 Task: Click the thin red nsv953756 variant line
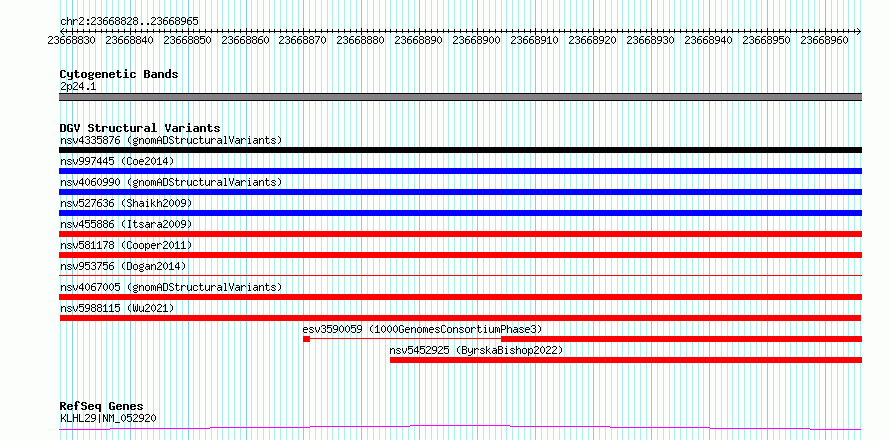pos(460,275)
